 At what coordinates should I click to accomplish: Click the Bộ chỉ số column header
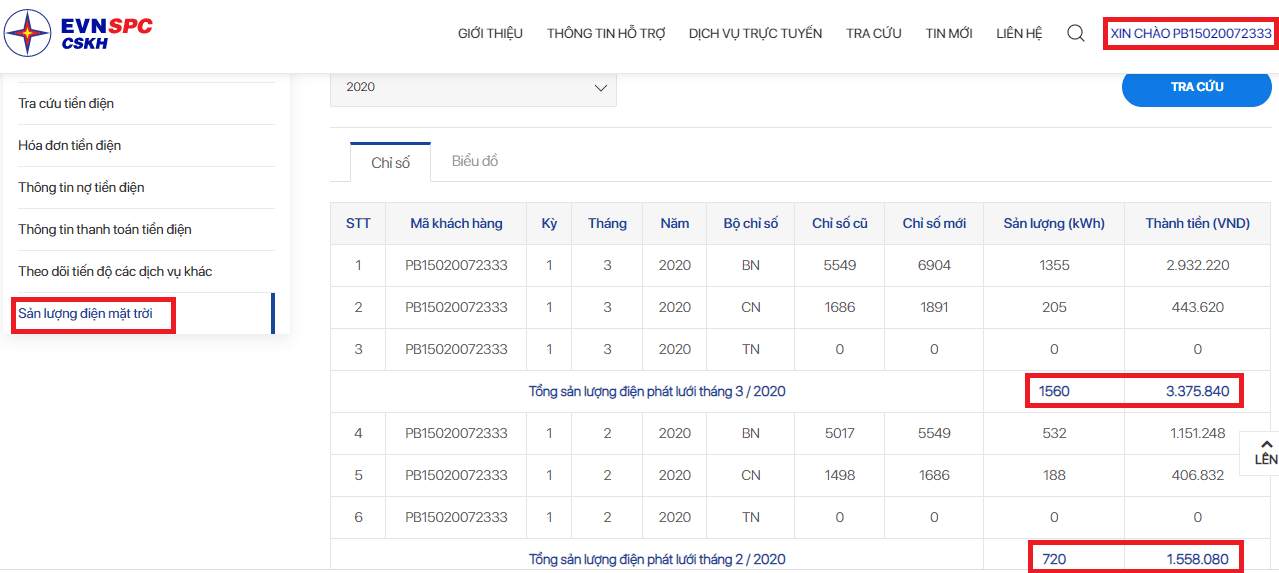[751, 223]
